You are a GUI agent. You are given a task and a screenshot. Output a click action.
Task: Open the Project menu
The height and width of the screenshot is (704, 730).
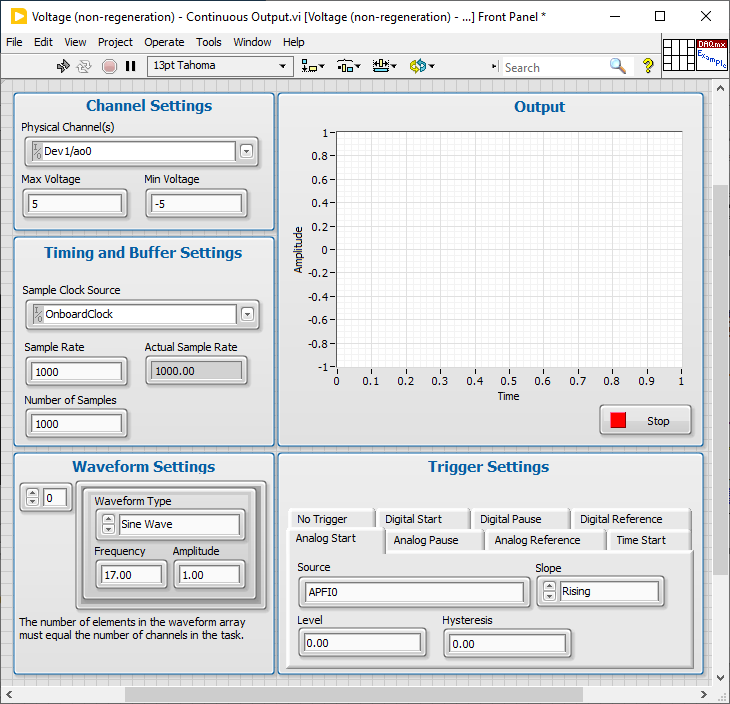[x=115, y=42]
